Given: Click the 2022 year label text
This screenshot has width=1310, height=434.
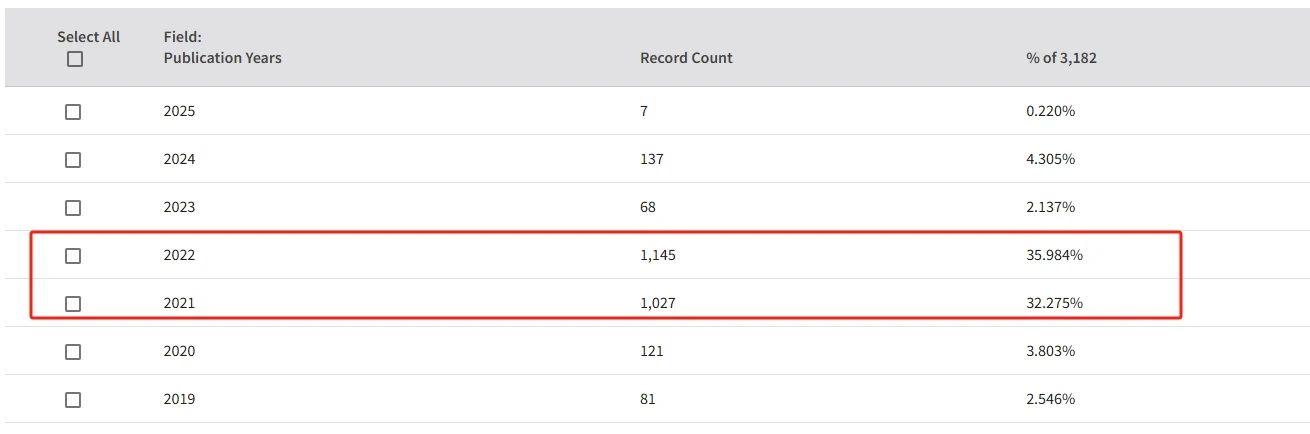Looking at the screenshot, I should tap(179, 256).
